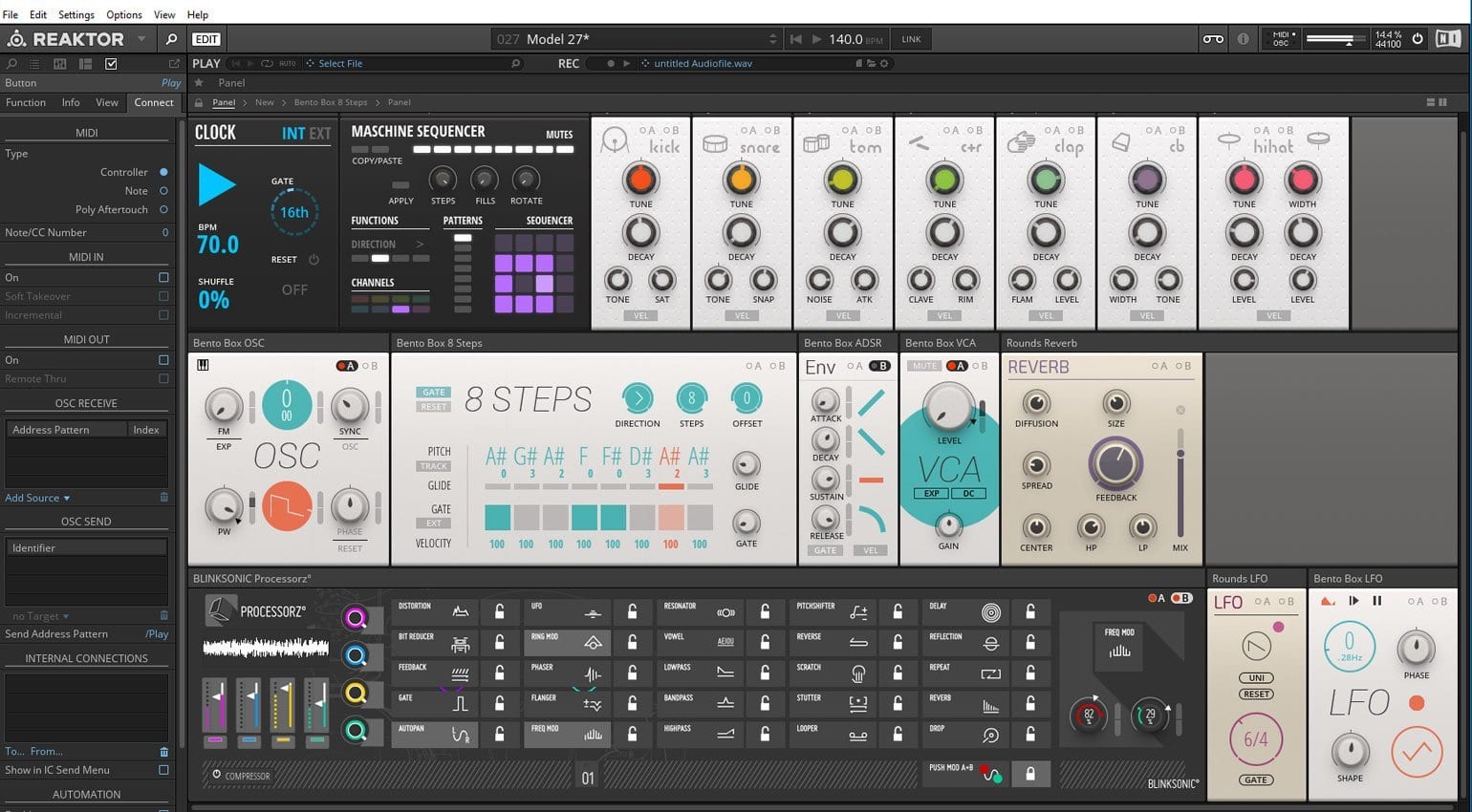Open the Options menu
The image size is (1472, 812).
(124, 14)
